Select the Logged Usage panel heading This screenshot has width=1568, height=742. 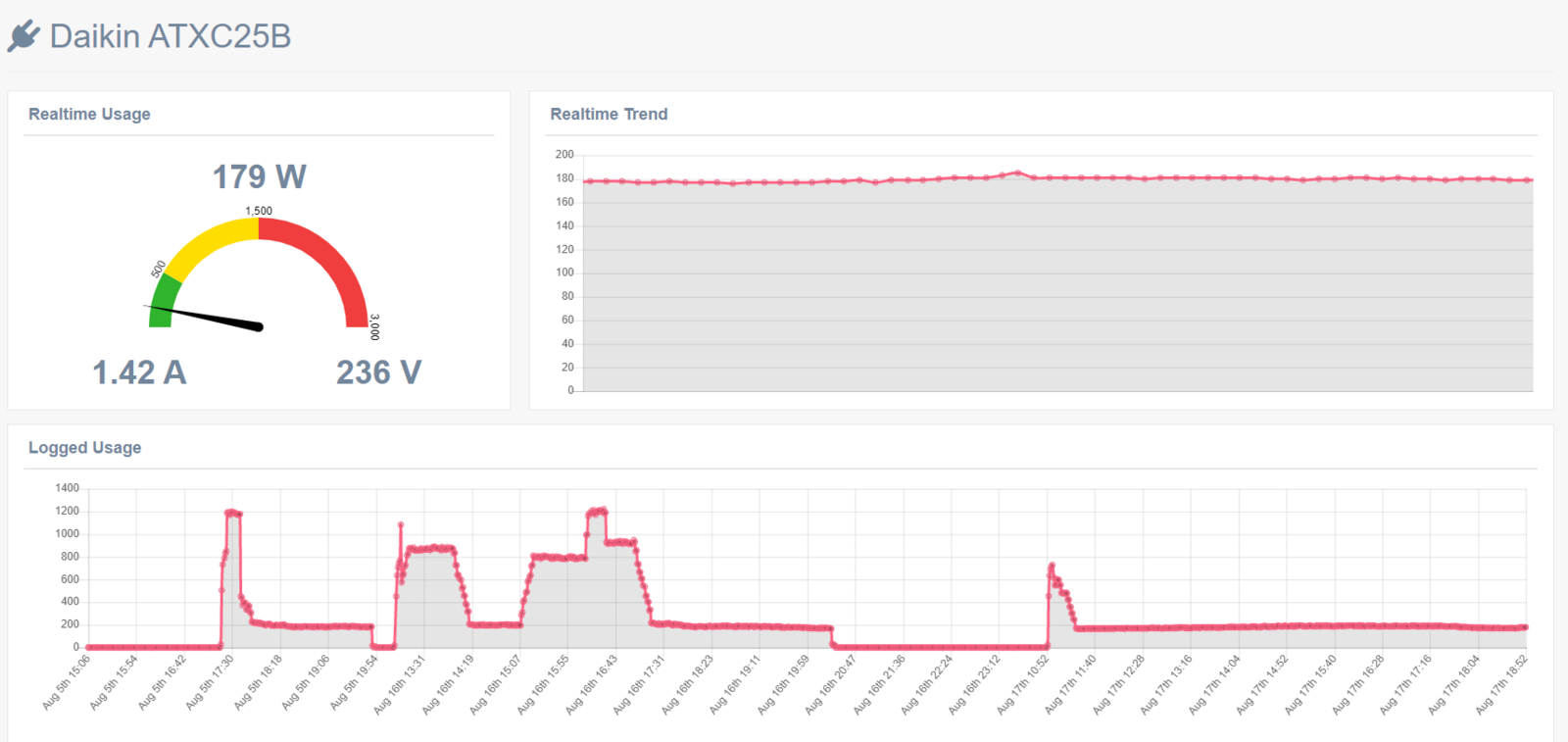(x=84, y=447)
